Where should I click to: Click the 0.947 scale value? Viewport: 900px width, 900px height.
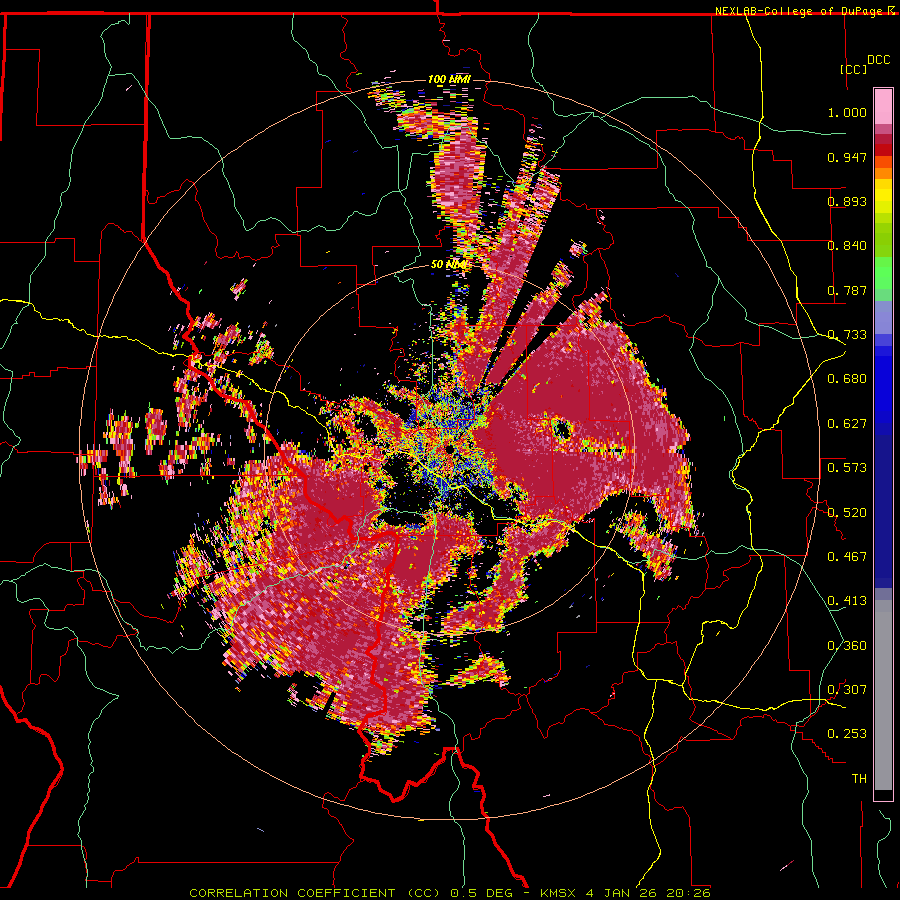[847, 157]
